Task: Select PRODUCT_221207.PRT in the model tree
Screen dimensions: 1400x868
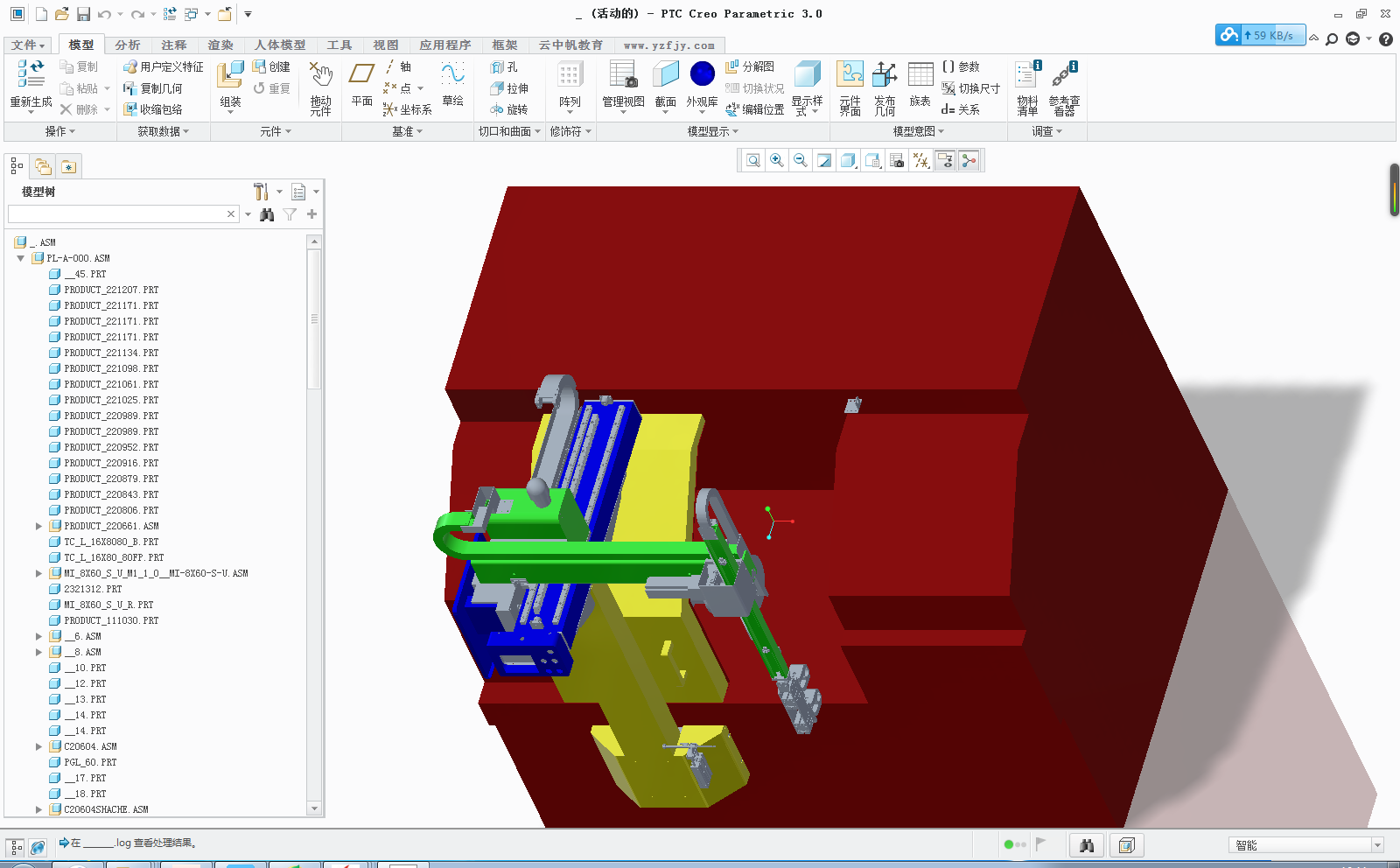Action: 110,290
